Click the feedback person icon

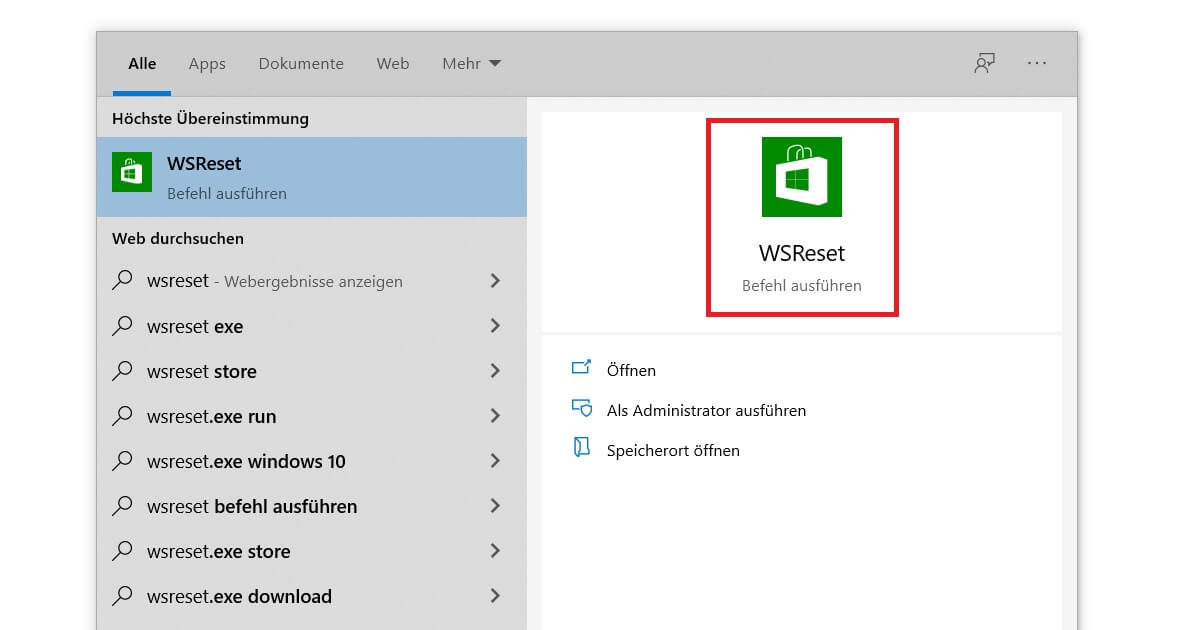[985, 63]
